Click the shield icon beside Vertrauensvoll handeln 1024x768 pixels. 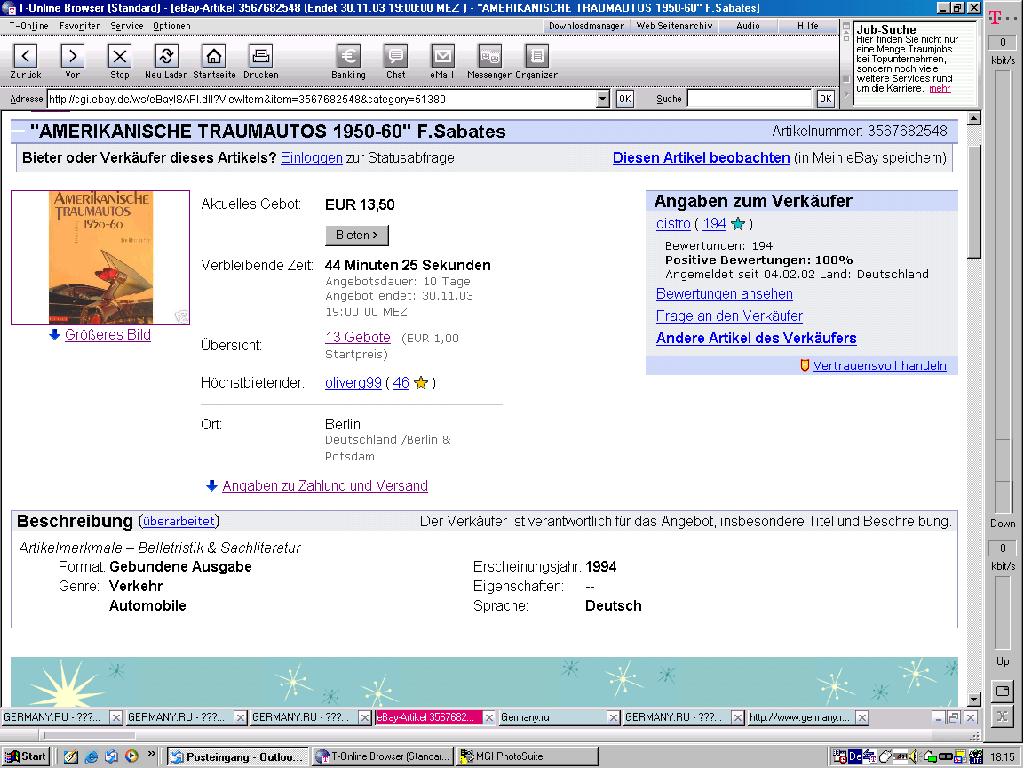click(805, 366)
